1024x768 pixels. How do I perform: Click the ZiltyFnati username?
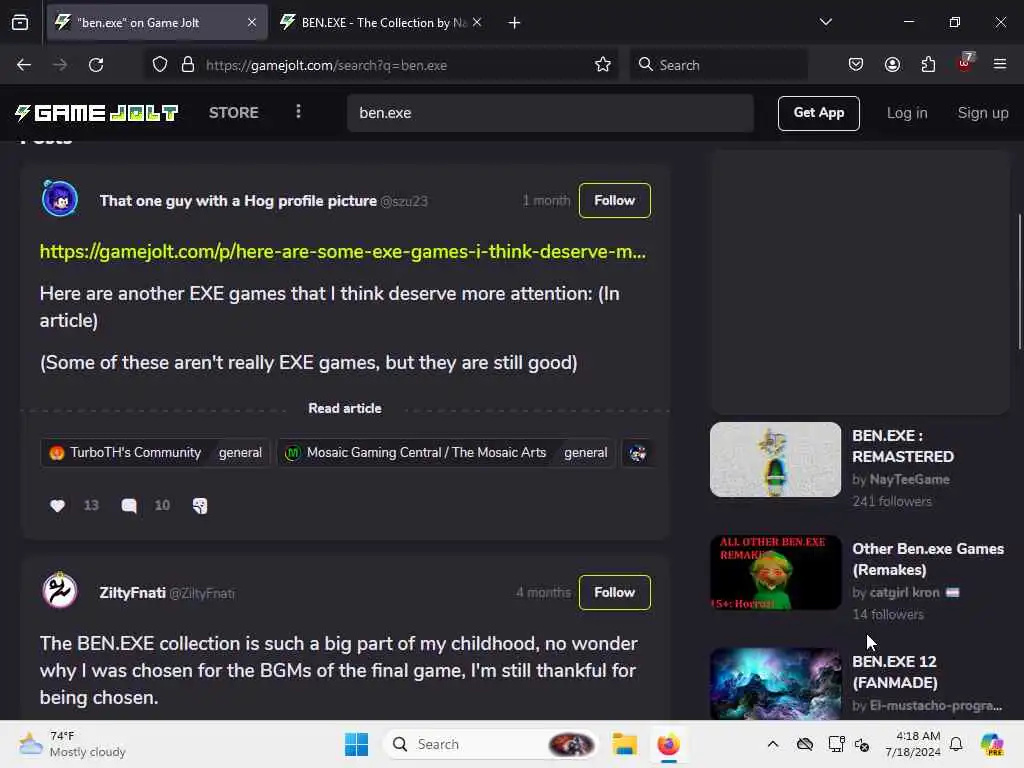132,593
